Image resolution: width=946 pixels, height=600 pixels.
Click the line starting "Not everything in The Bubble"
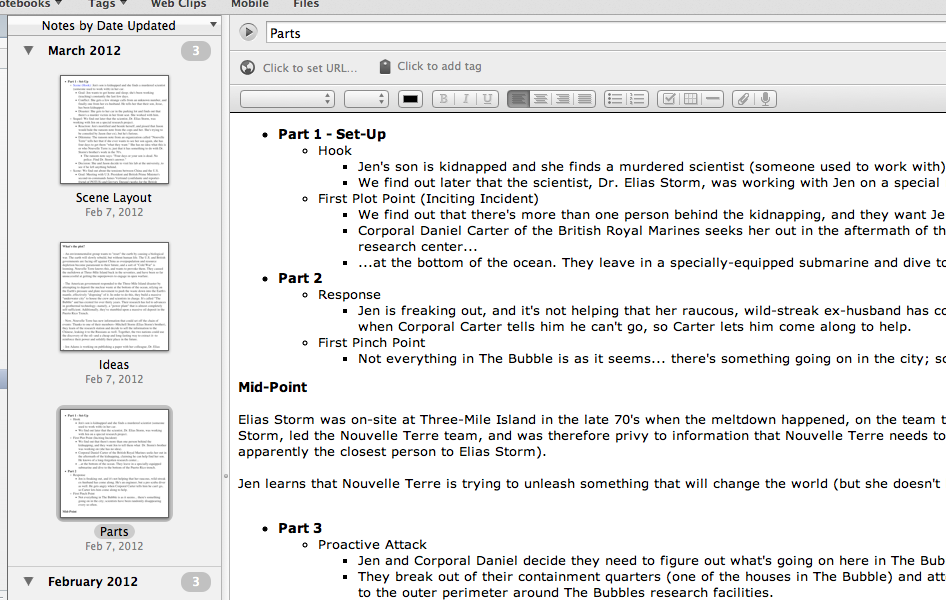tap(652, 359)
